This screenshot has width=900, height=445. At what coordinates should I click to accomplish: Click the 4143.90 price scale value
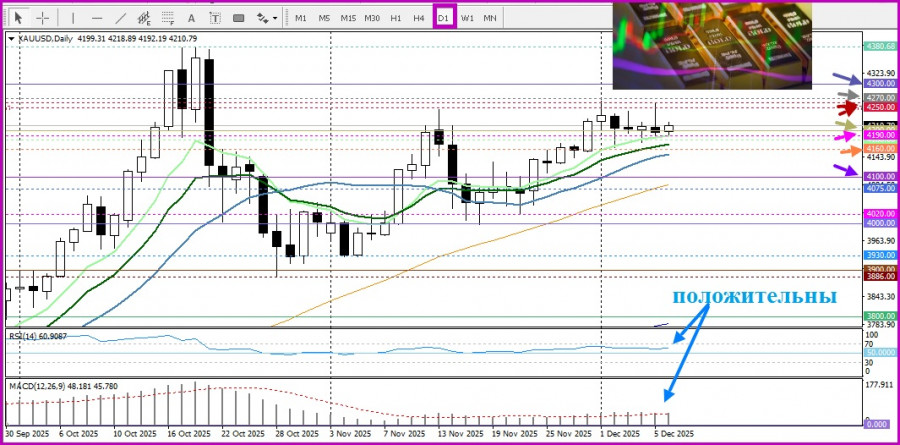(880, 157)
